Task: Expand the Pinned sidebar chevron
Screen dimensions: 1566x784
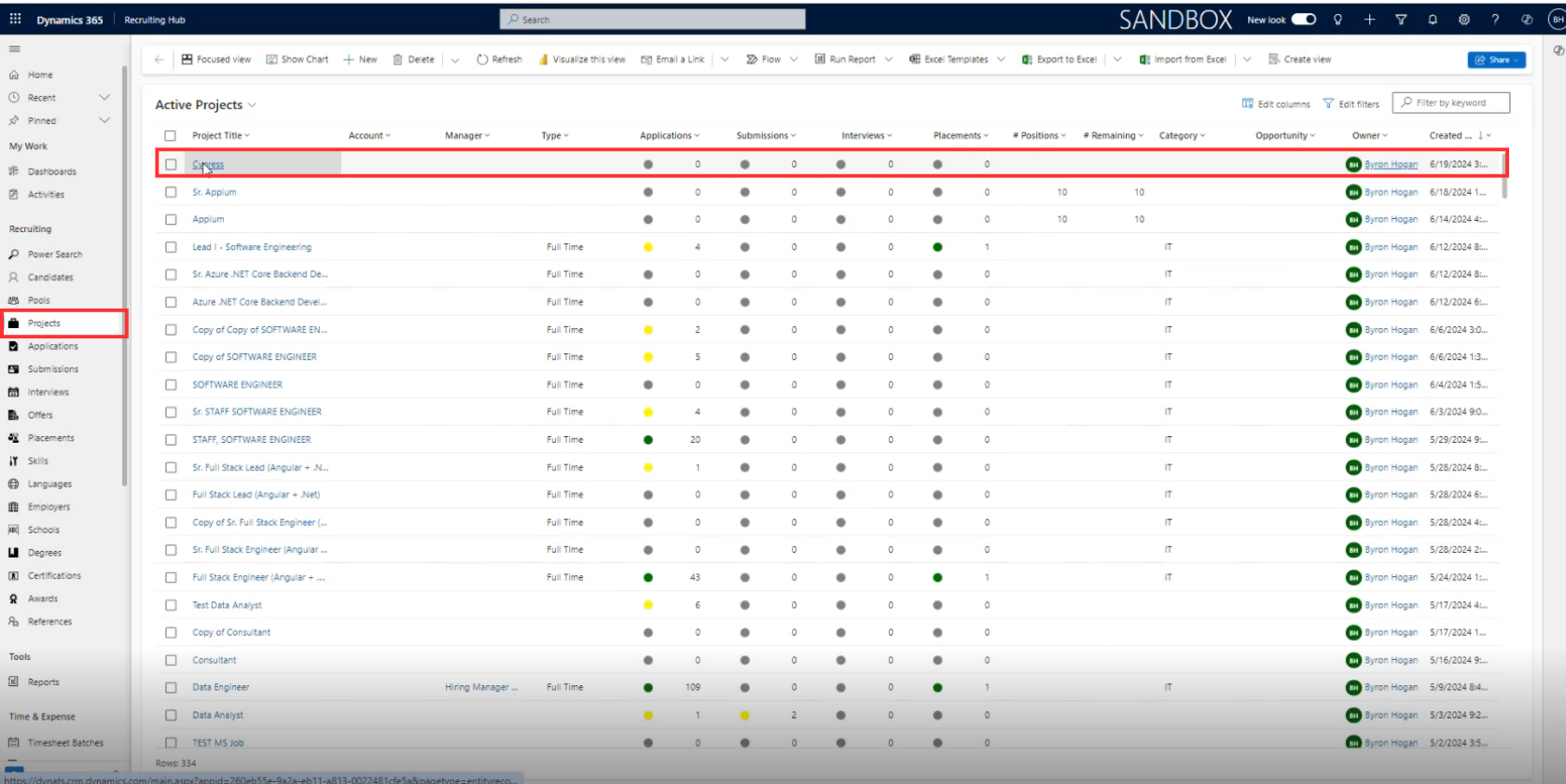Action: click(104, 120)
